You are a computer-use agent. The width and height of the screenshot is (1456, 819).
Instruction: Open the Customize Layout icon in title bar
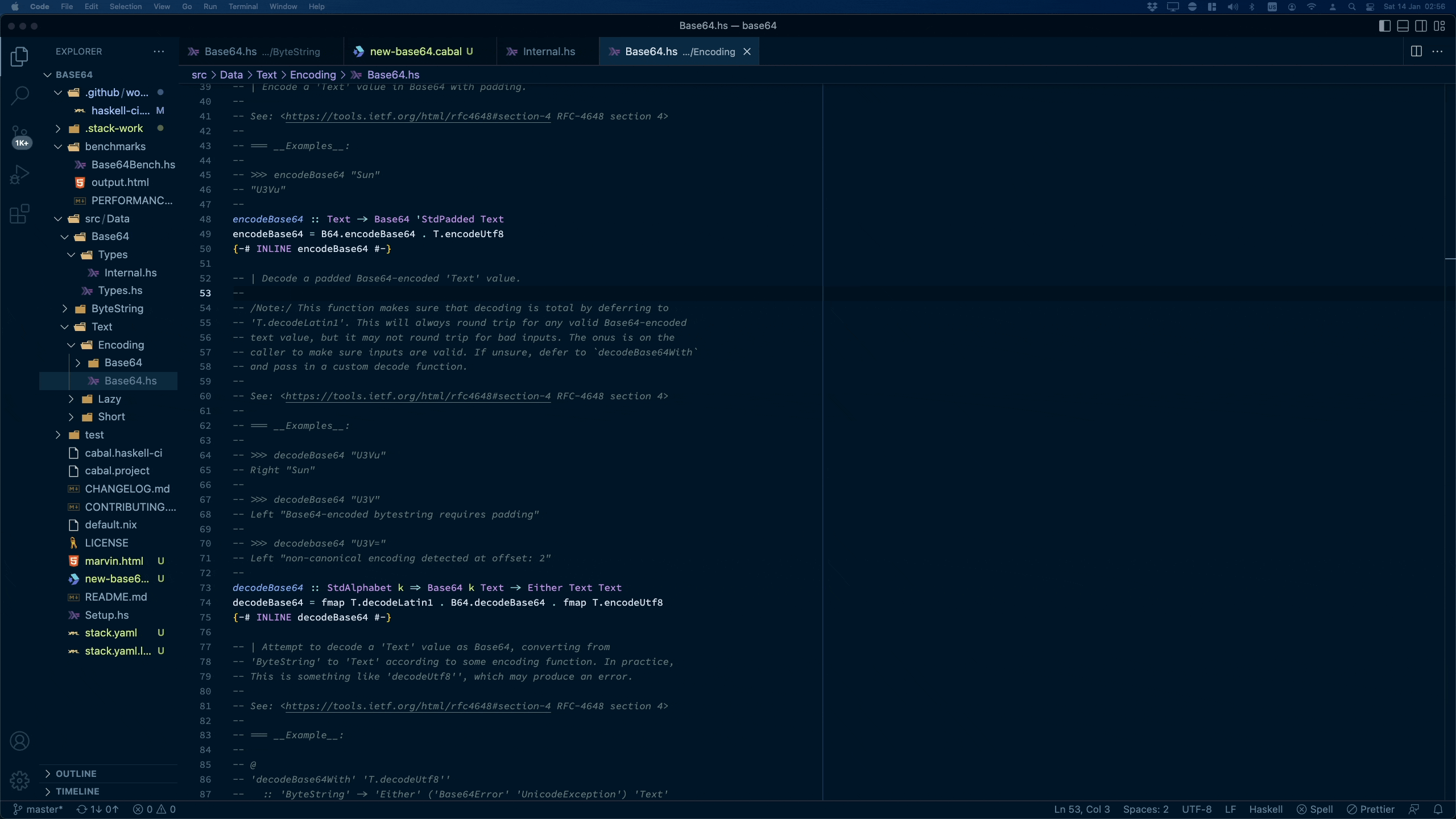click(1440, 26)
